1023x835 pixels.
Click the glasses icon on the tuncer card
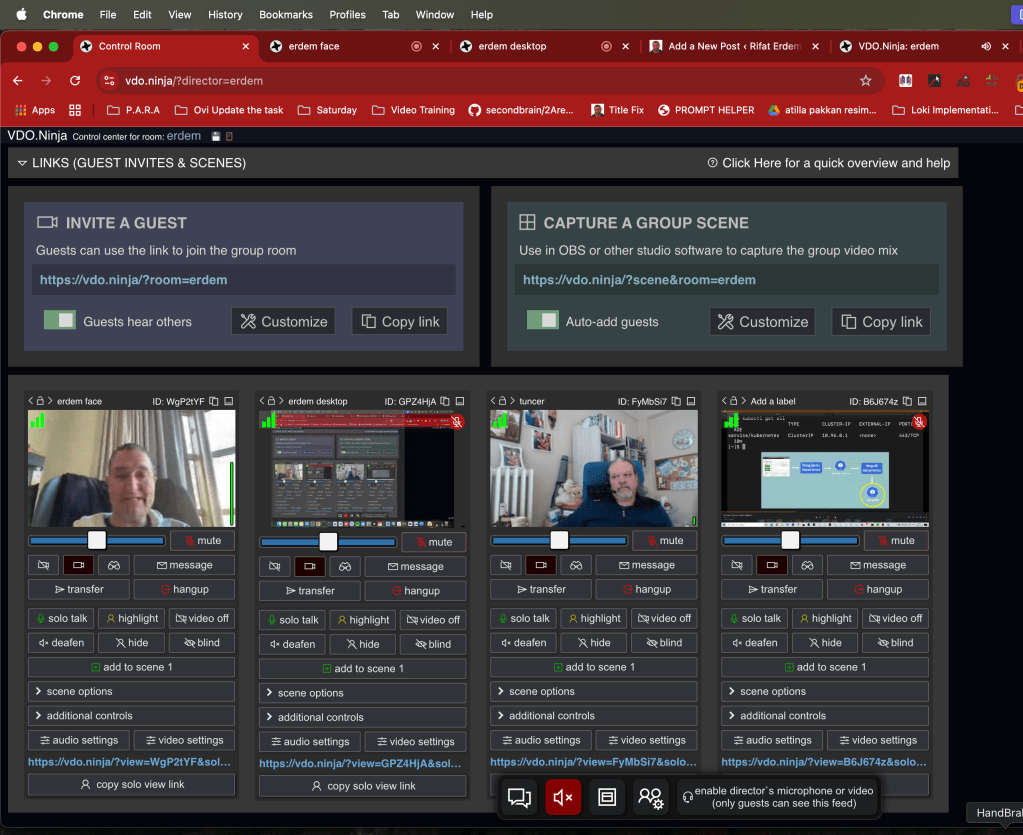click(x=576, y=565)
